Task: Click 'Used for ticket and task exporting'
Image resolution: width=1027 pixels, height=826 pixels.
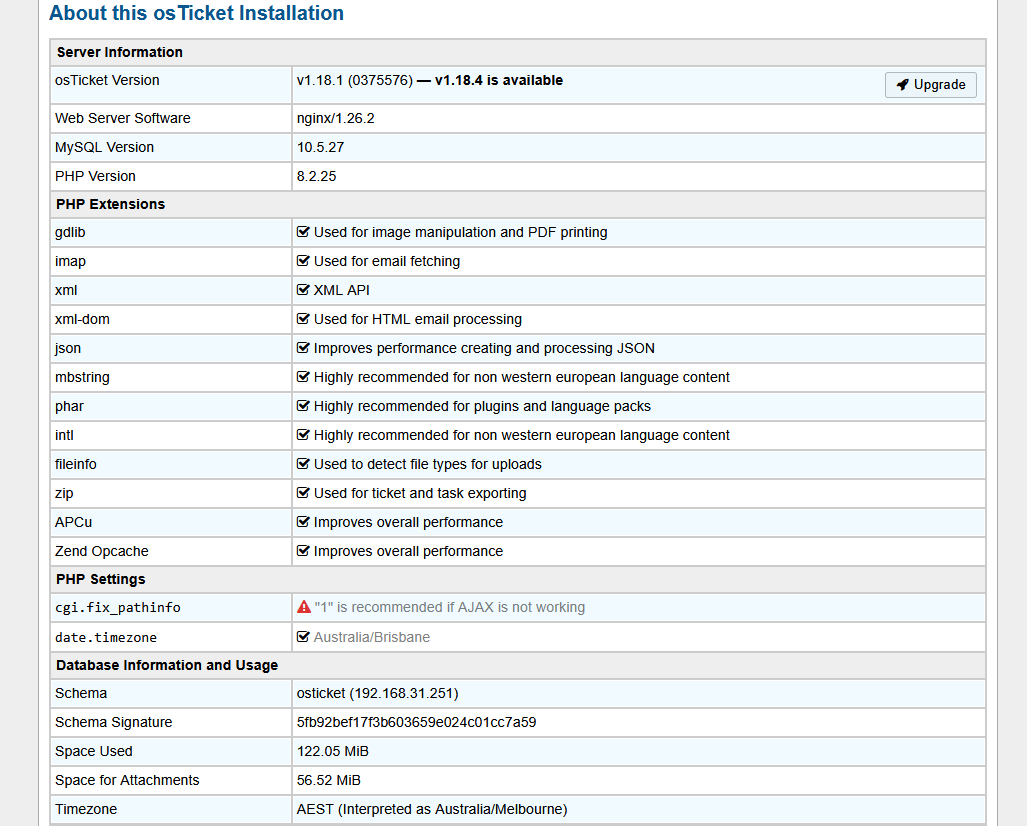Action: click(420, 493)
